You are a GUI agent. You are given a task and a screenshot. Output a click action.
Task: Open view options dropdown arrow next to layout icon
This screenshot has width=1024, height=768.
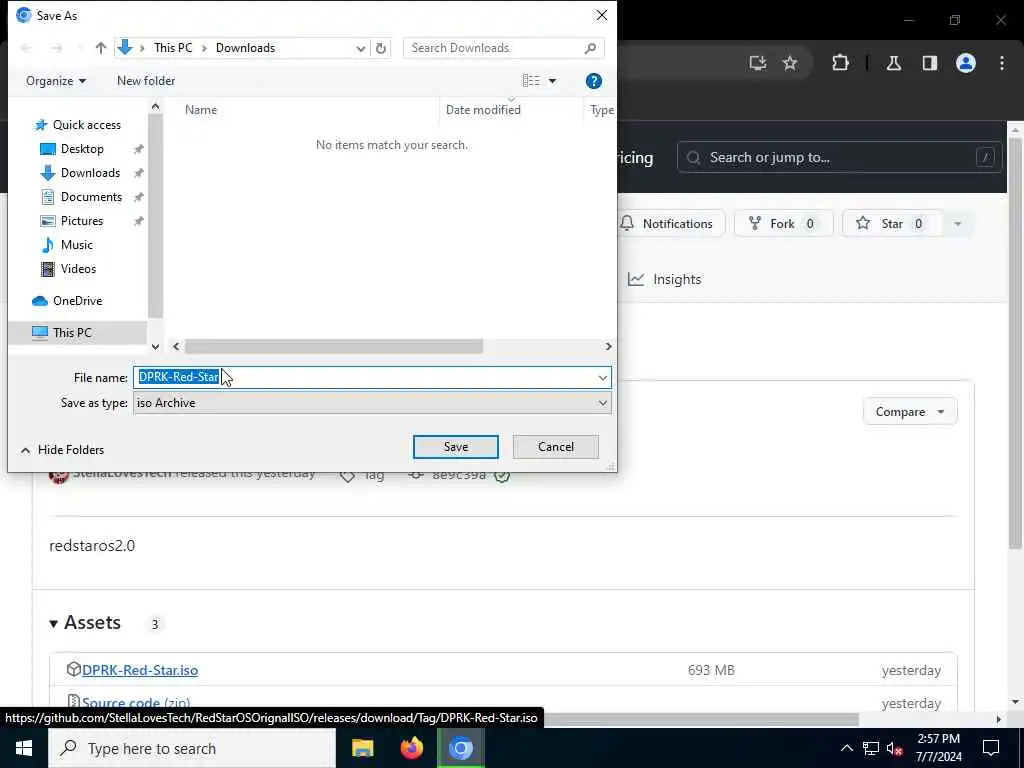pyautogui.click(x=552, y=81)
